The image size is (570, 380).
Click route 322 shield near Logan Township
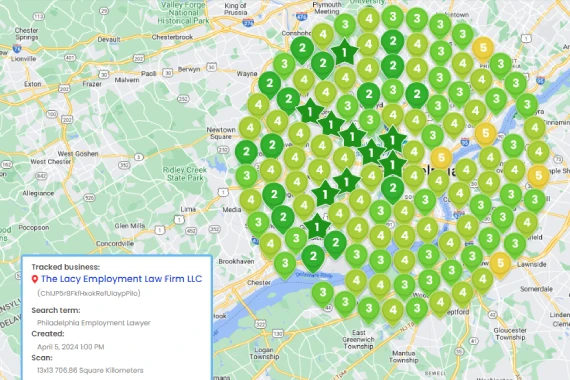tap(260, 324)
